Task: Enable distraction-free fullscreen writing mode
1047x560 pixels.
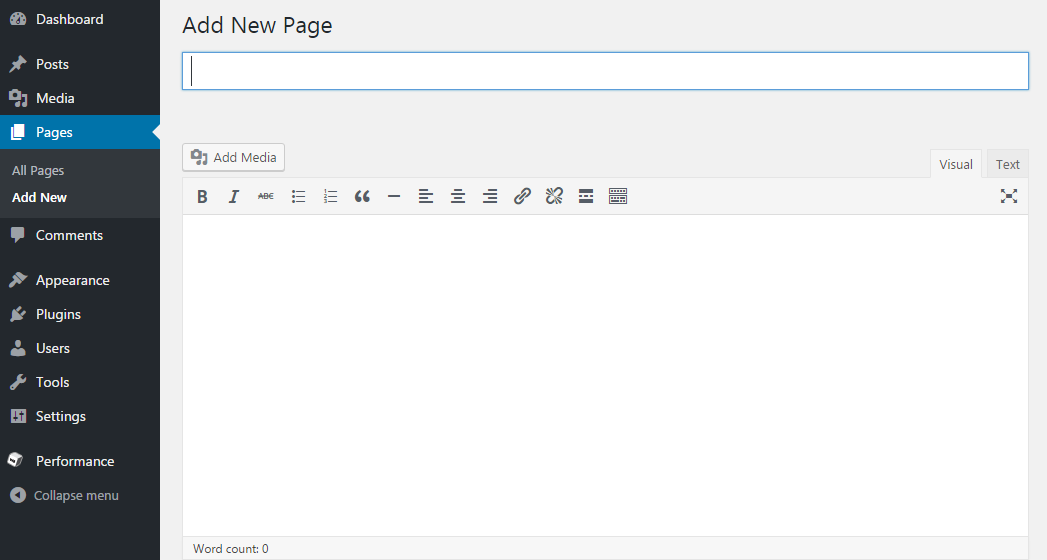Action: tap(1008, 196)
